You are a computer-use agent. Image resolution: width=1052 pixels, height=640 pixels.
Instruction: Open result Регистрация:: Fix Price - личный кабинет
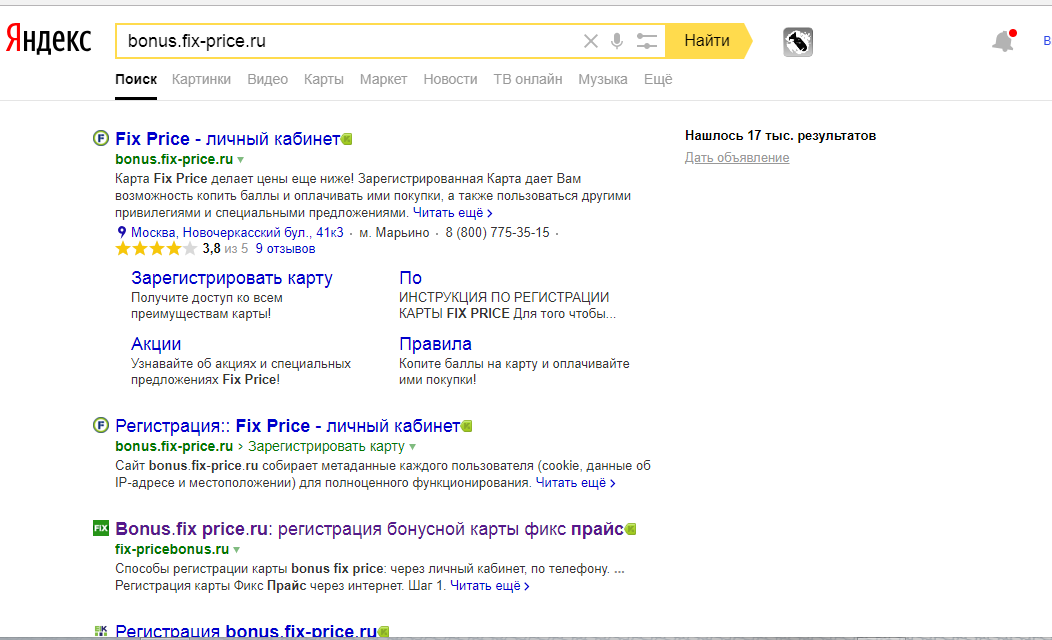click(288, 426)
